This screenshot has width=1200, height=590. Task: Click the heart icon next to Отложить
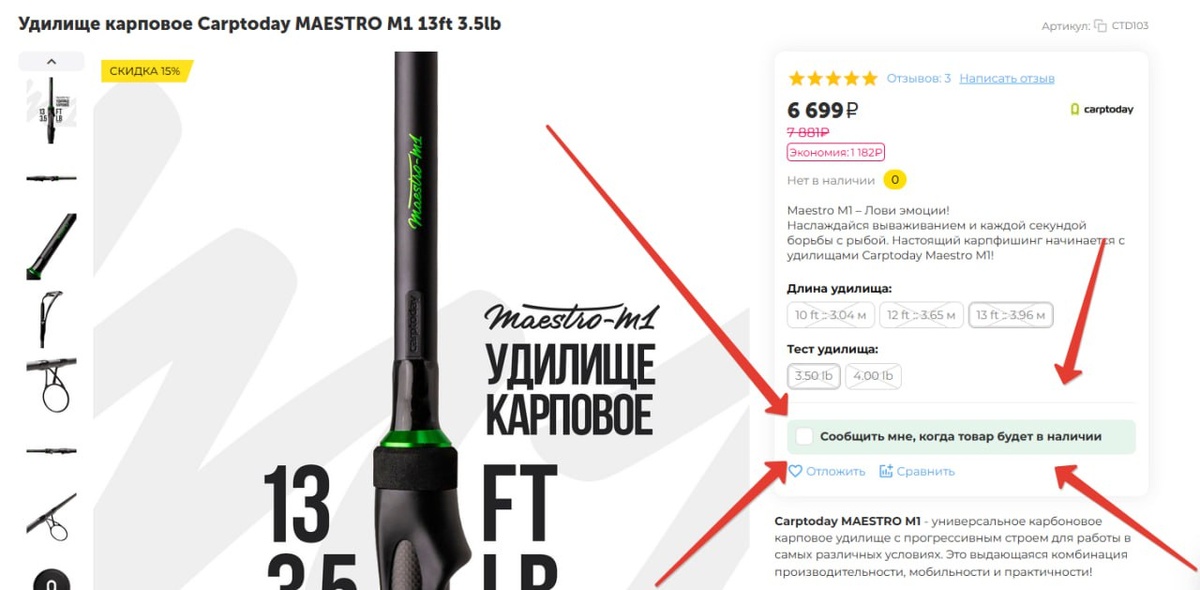(796, 471)
